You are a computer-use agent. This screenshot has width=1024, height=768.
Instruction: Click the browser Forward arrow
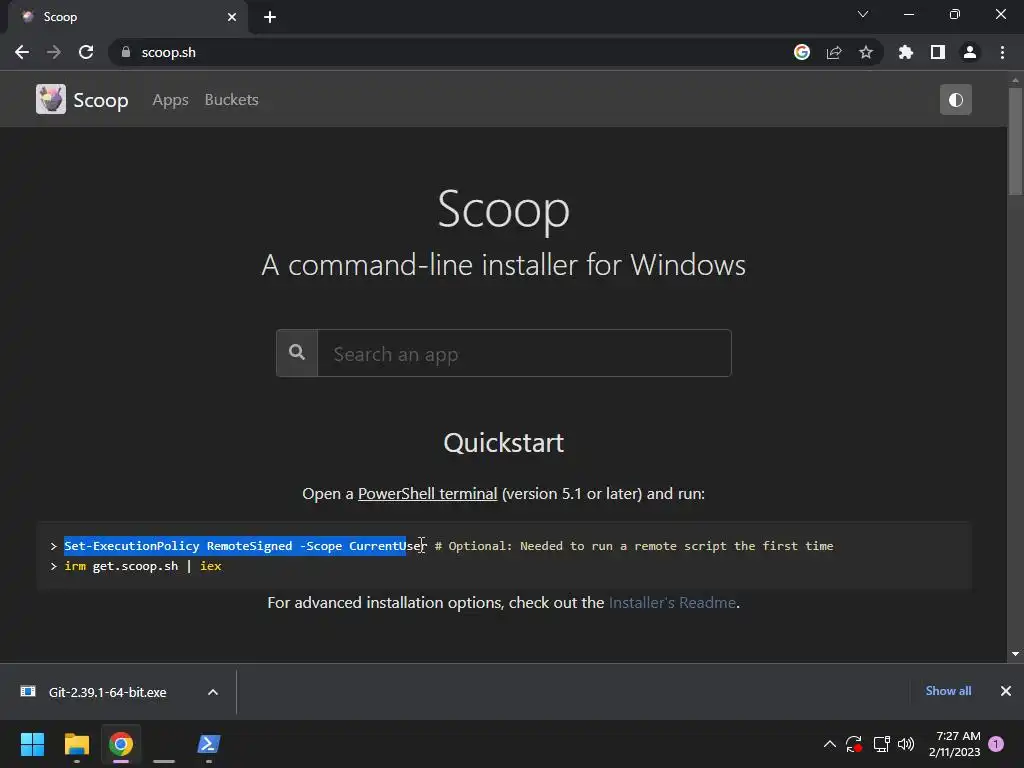[x=54, y=52]
